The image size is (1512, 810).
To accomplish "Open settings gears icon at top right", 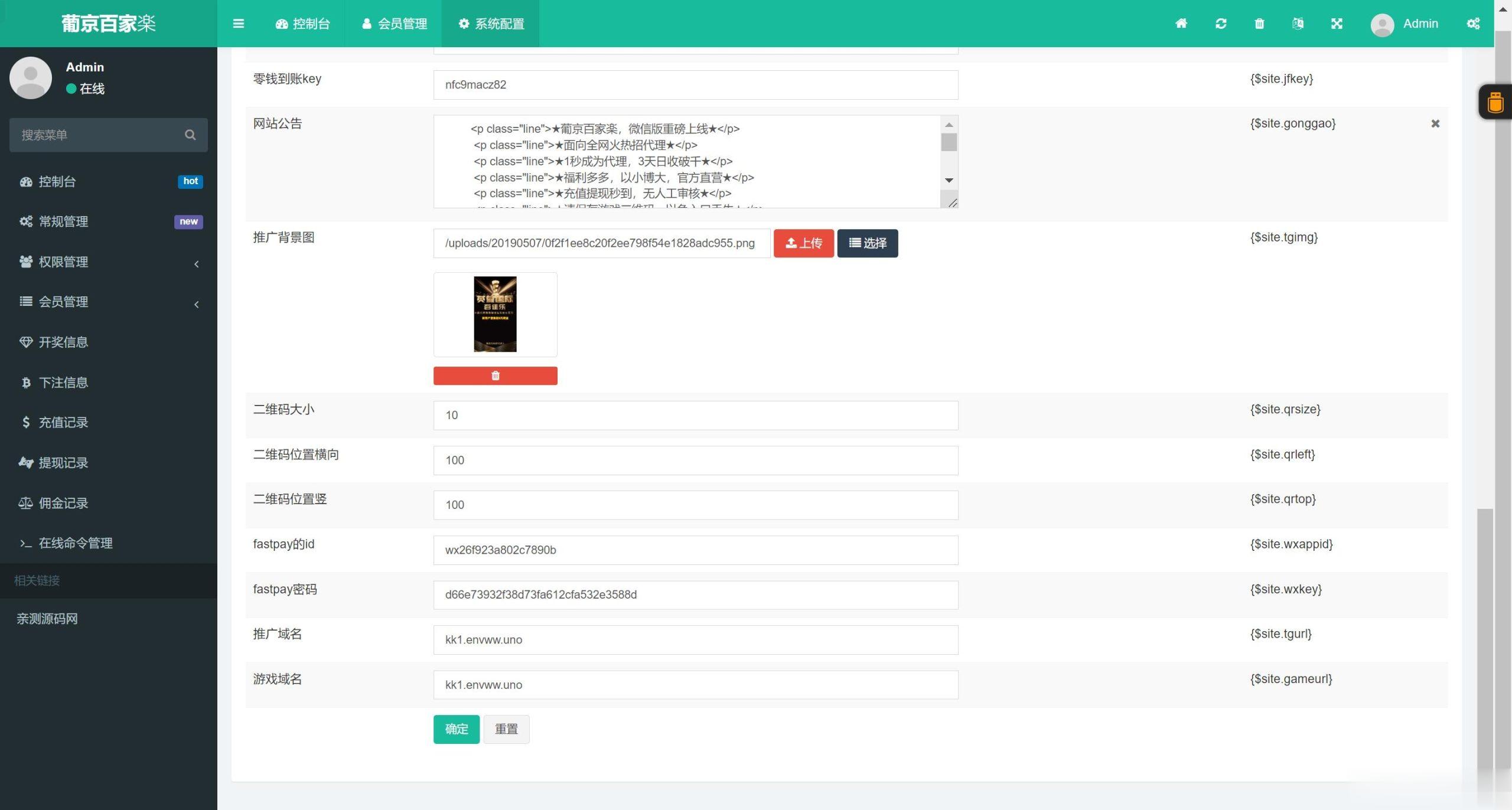I will [x=1473, y=24].
